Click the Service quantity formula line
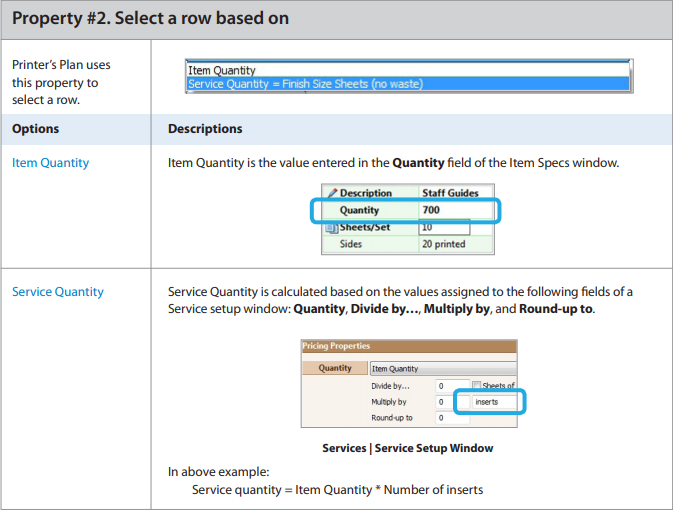 [337, 490]
